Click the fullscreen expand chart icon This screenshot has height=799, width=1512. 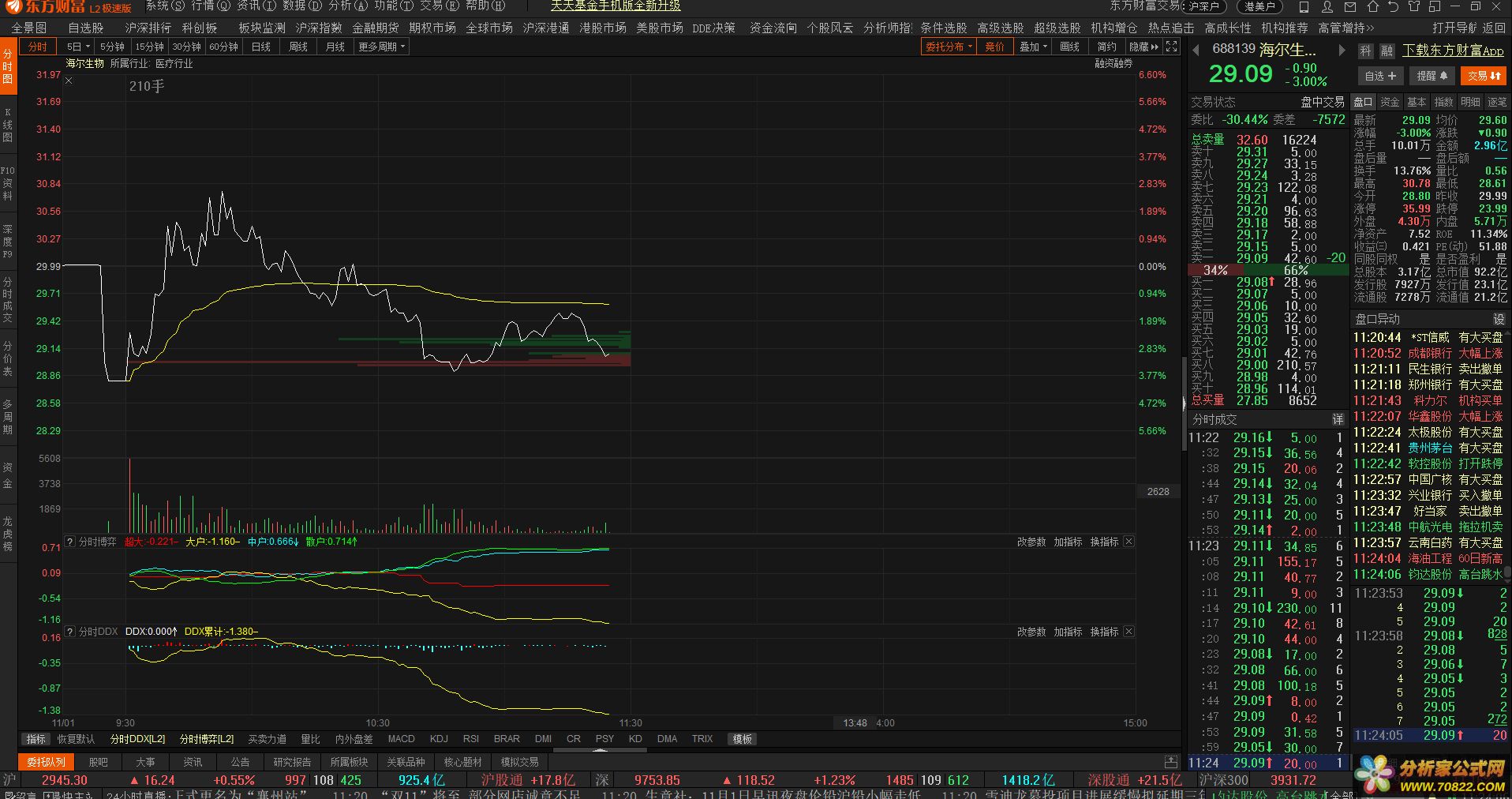coord(1172,47)
